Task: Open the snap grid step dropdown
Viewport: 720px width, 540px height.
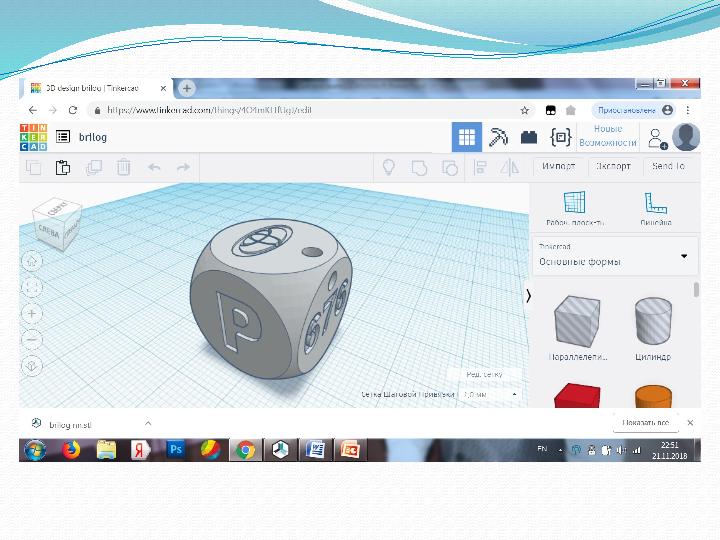Action: pos(490,394)
